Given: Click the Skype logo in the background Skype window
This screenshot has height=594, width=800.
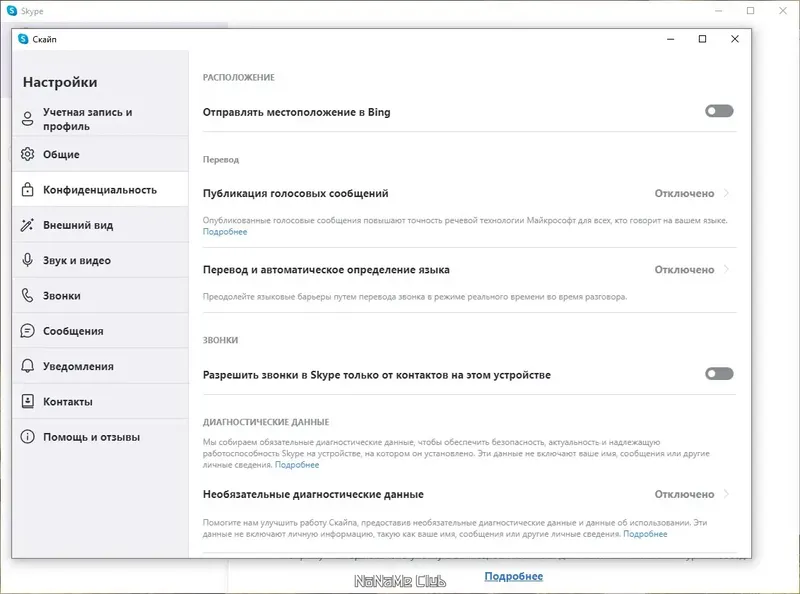Looking at the screenshot, I should [12, 11].
